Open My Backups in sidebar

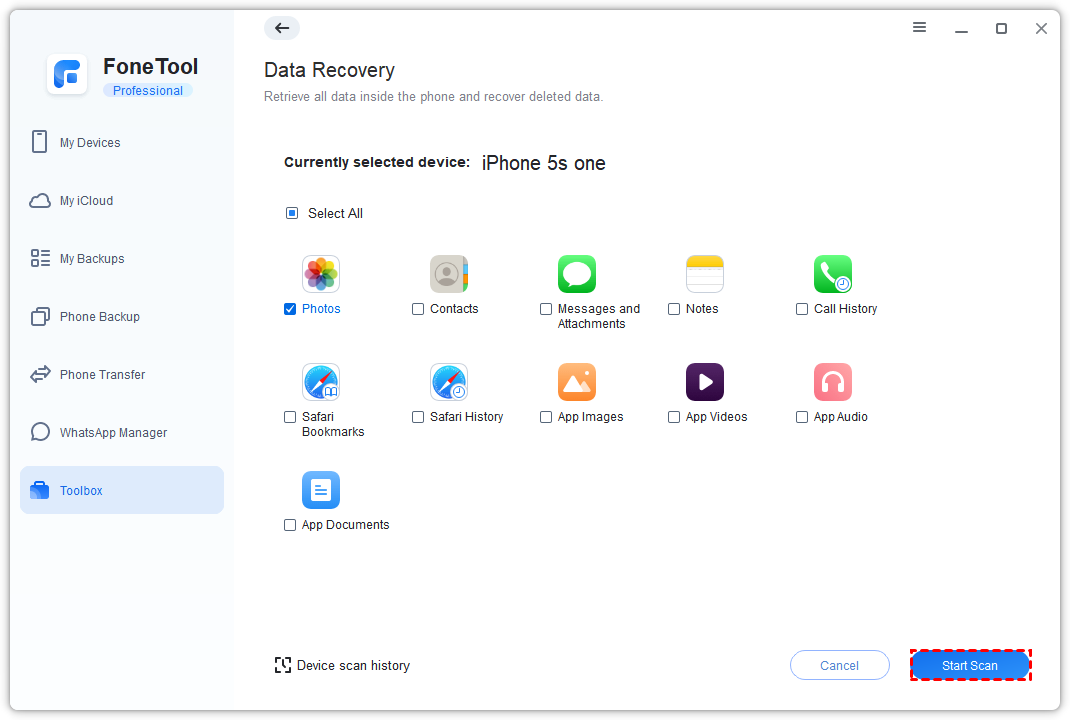92,259
